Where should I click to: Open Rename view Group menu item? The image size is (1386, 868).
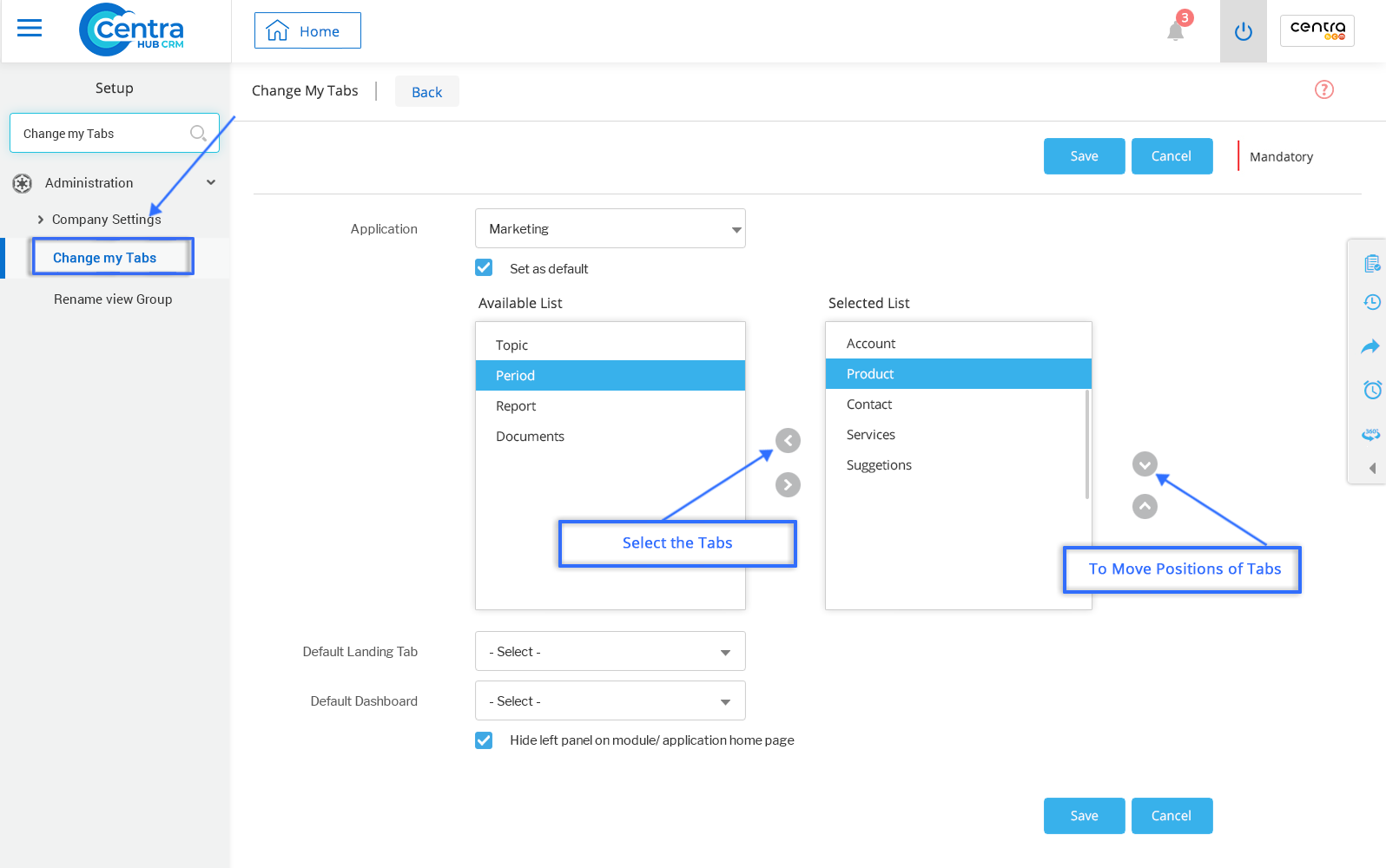coord(113,299)
